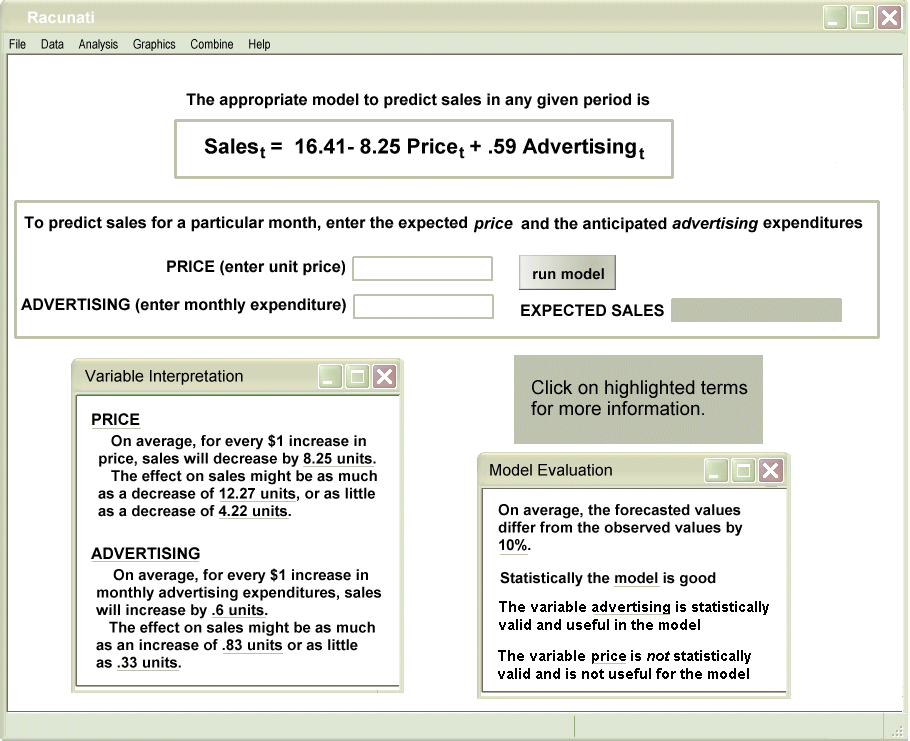The width and height of the screenshot is (910, 741).
Task: Minimize the Variable Interpretation panel
Action: pos(330,376)
